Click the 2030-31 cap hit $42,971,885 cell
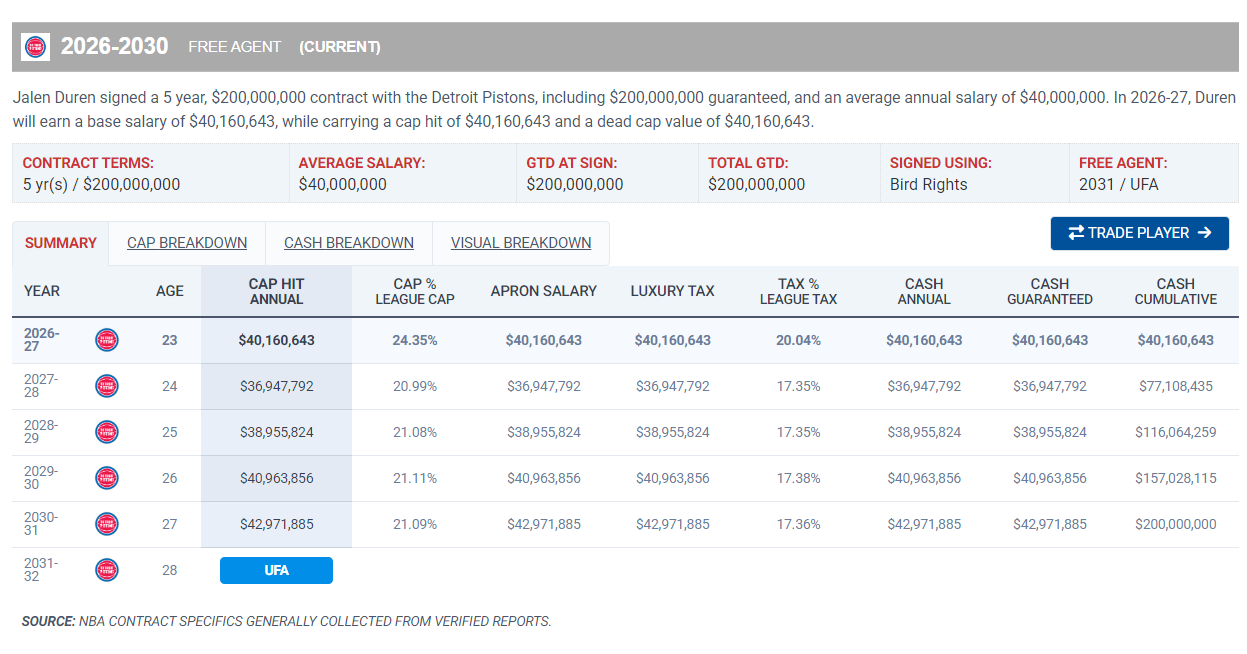Viewport: 1247px width, 654px height. (x=277, y=524)
